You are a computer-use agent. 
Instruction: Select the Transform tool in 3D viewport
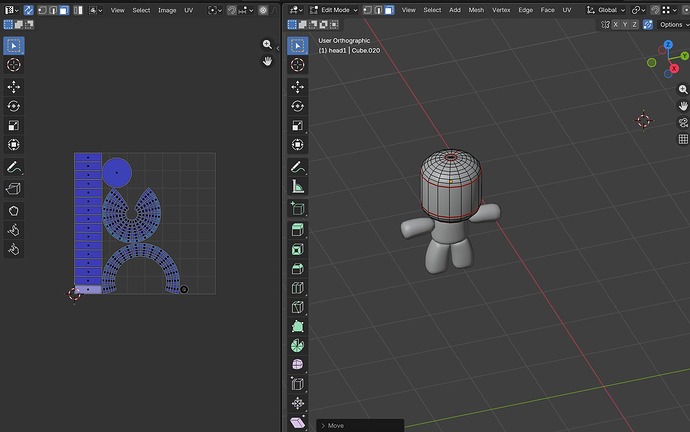tap(297, 145)
